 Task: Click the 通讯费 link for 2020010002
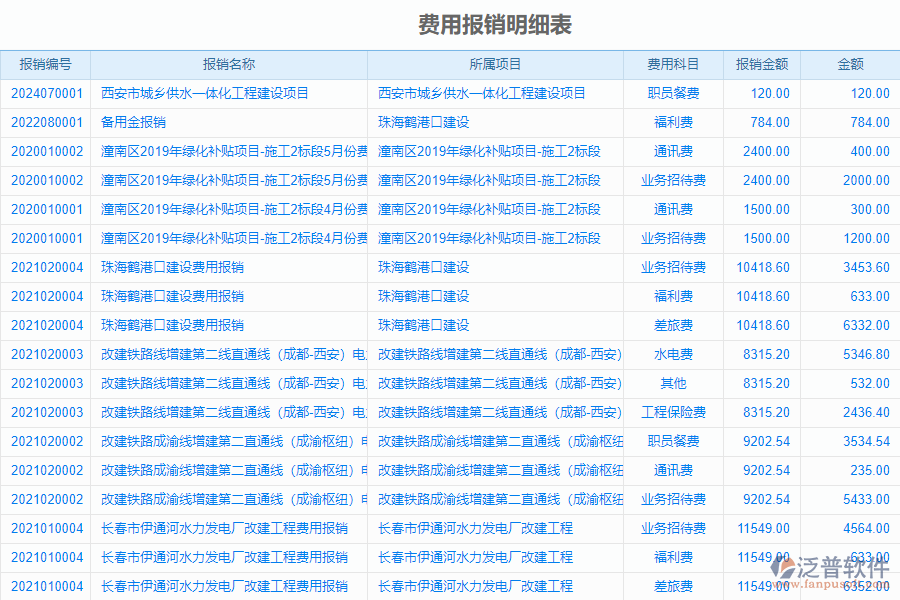674,151
